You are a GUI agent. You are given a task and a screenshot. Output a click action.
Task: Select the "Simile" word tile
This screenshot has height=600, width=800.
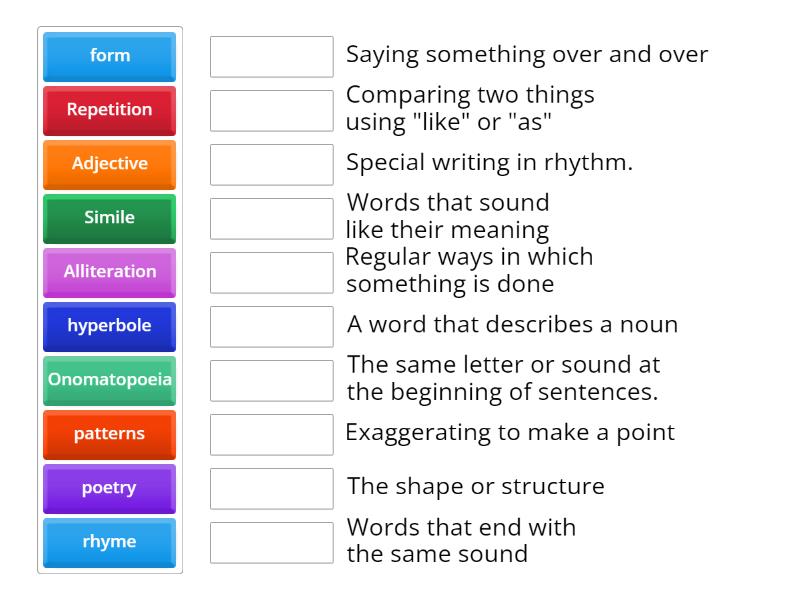click(109, 218)
